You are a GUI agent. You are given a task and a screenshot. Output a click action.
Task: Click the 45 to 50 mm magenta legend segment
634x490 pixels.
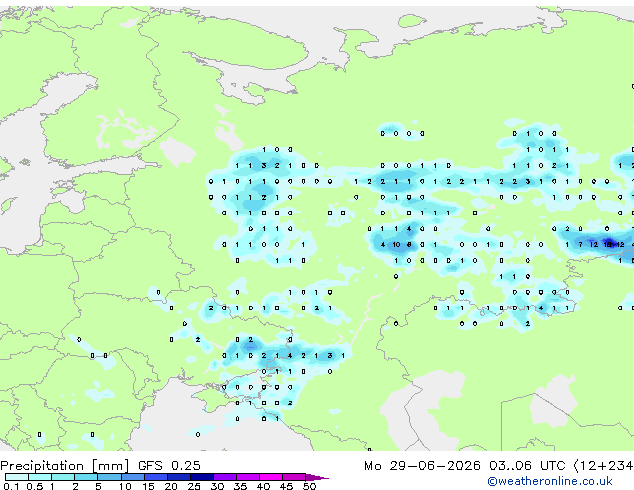pos(294,477)
